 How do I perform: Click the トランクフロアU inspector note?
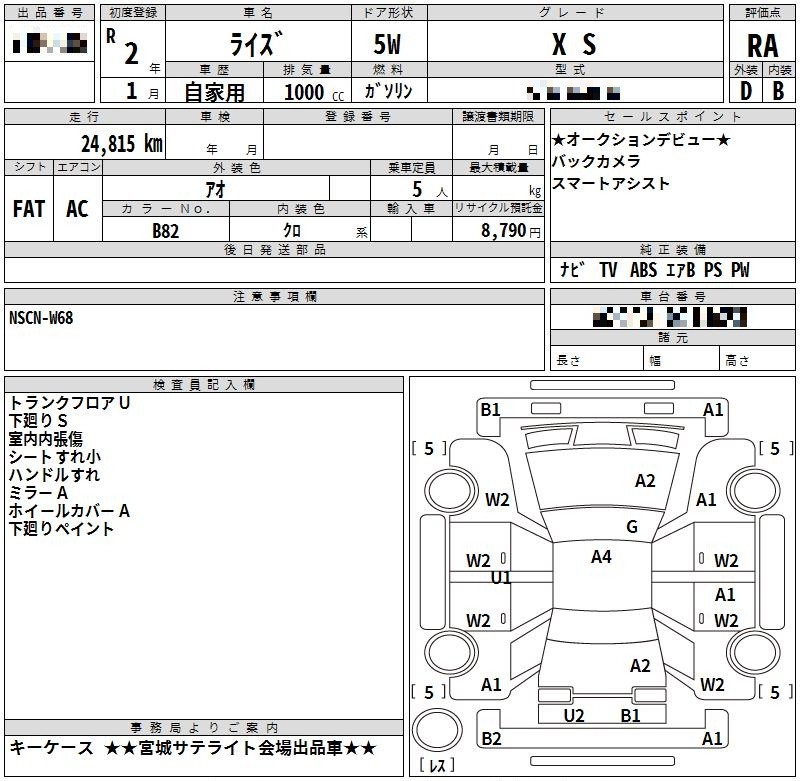pos(69,403)
